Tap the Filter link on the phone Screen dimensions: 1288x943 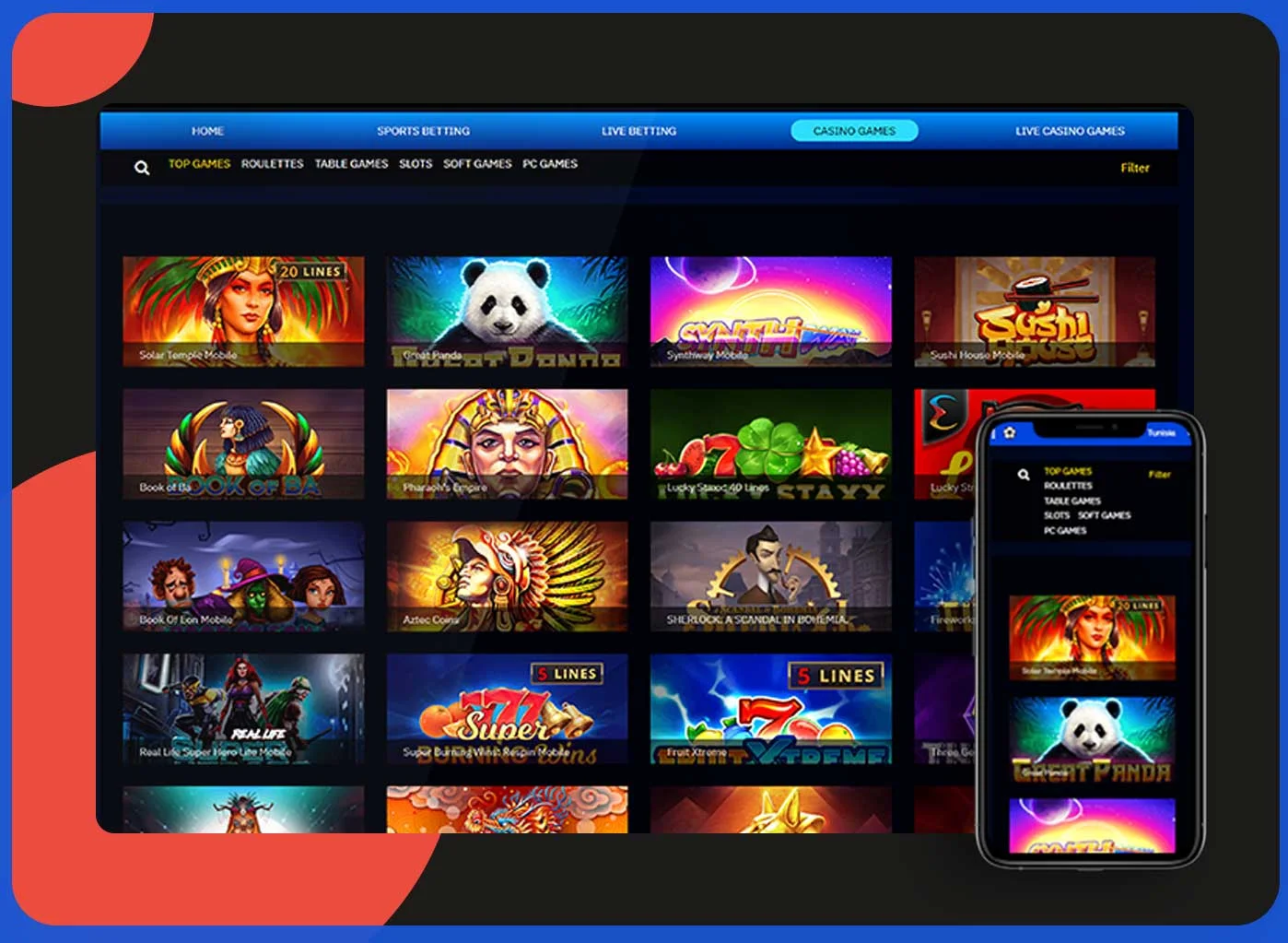[x=1159, y=475]
